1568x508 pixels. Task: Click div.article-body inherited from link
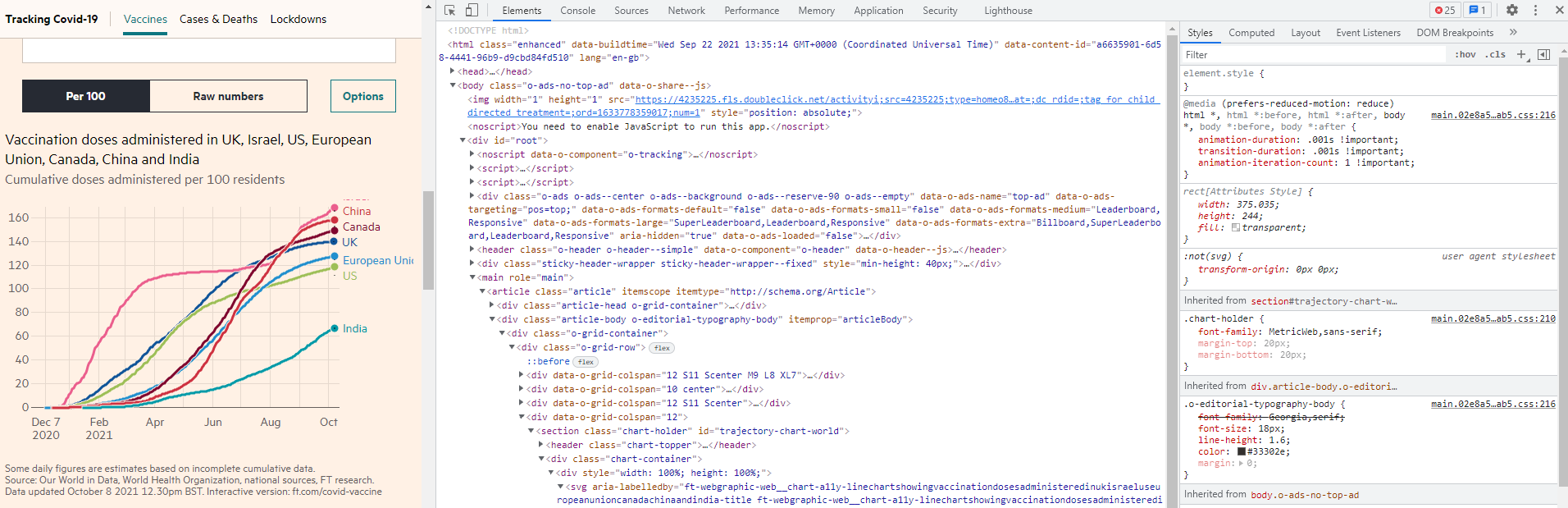(x=1324, y=387)
